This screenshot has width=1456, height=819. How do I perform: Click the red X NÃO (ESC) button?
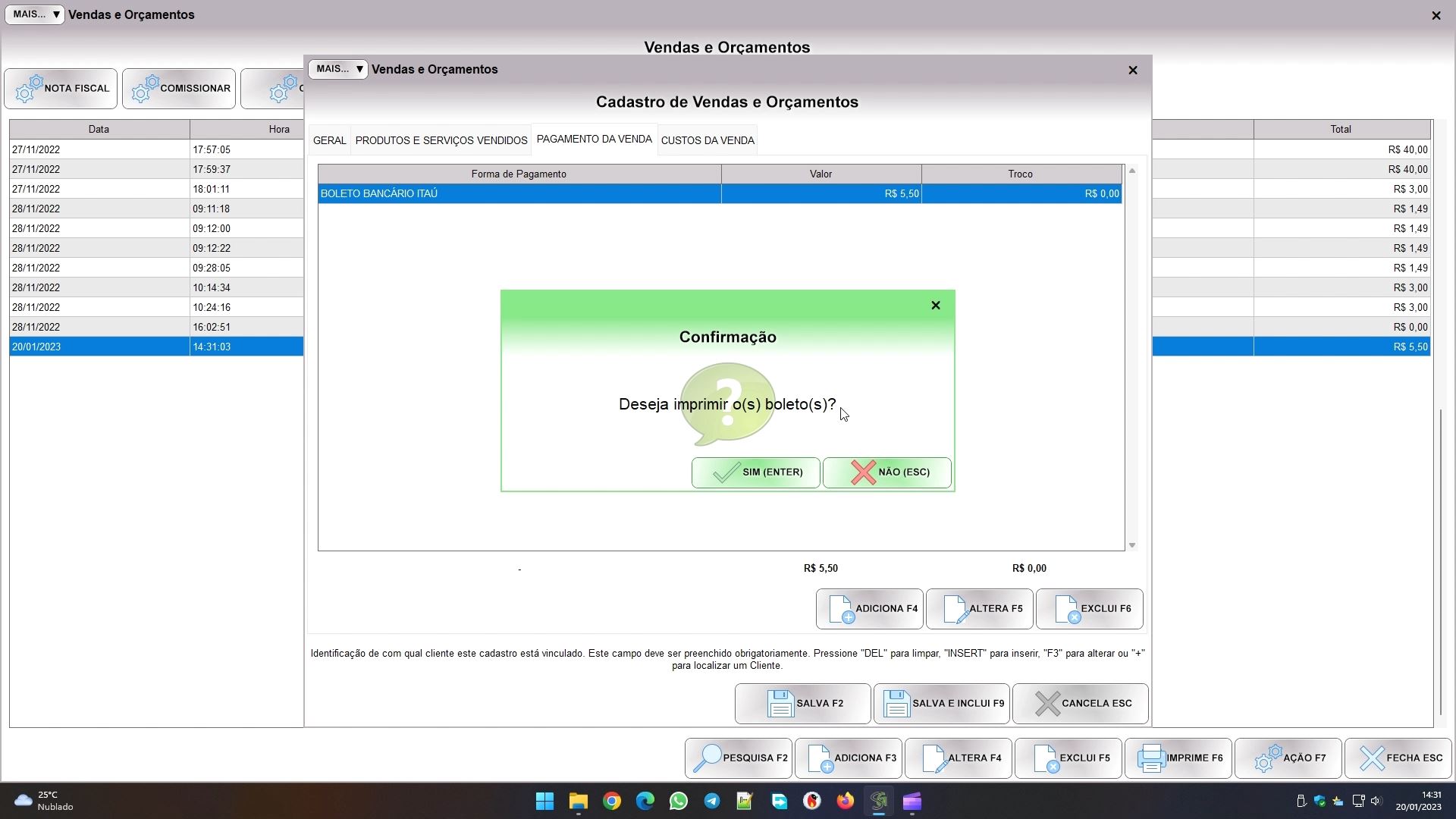pyautogui.click(x=886, y=472)
